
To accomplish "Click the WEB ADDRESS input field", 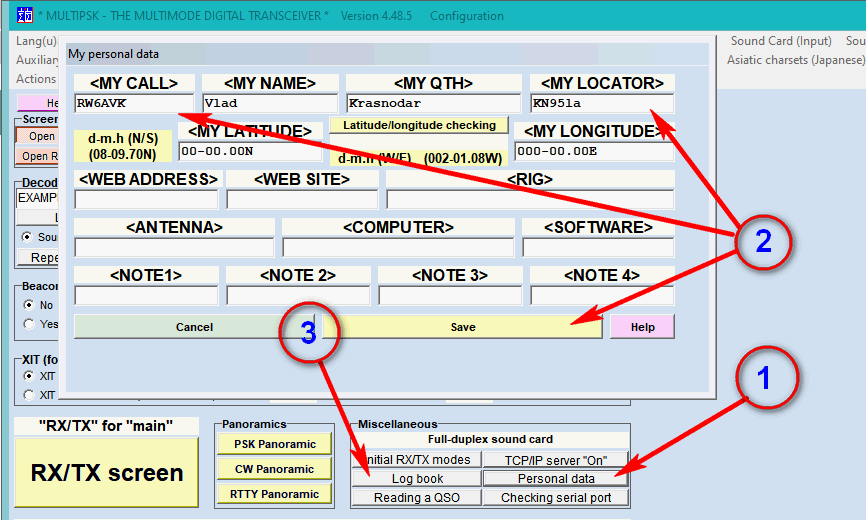I will pyautogui.click(x=146, y=199).
